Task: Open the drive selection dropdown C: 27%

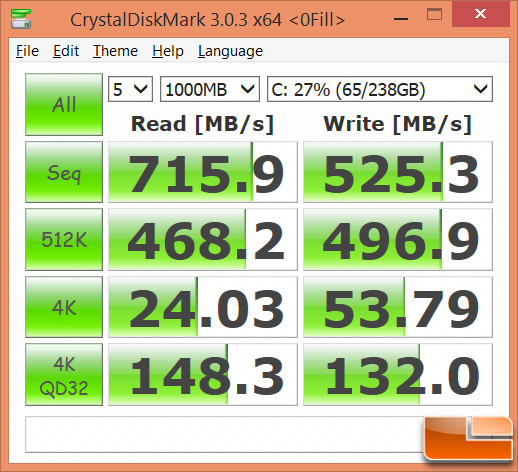Action: click(380, 89)
